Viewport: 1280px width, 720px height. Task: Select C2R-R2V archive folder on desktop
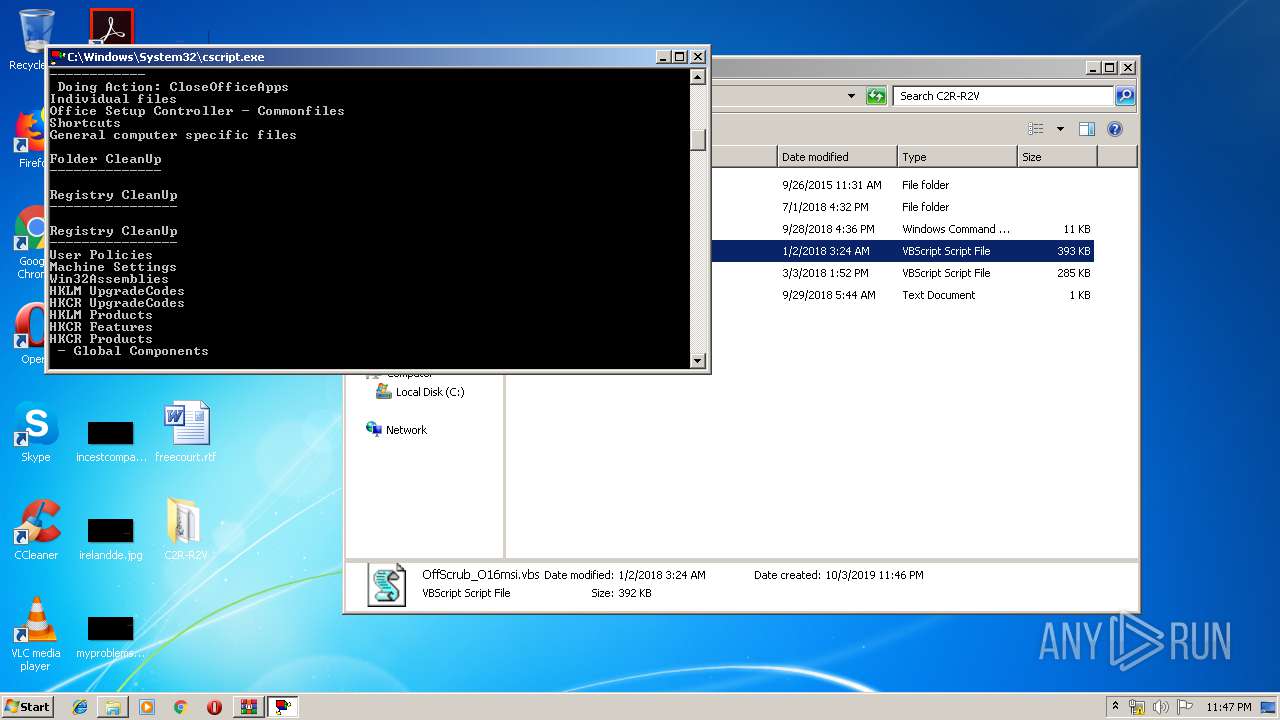point(185,529)
